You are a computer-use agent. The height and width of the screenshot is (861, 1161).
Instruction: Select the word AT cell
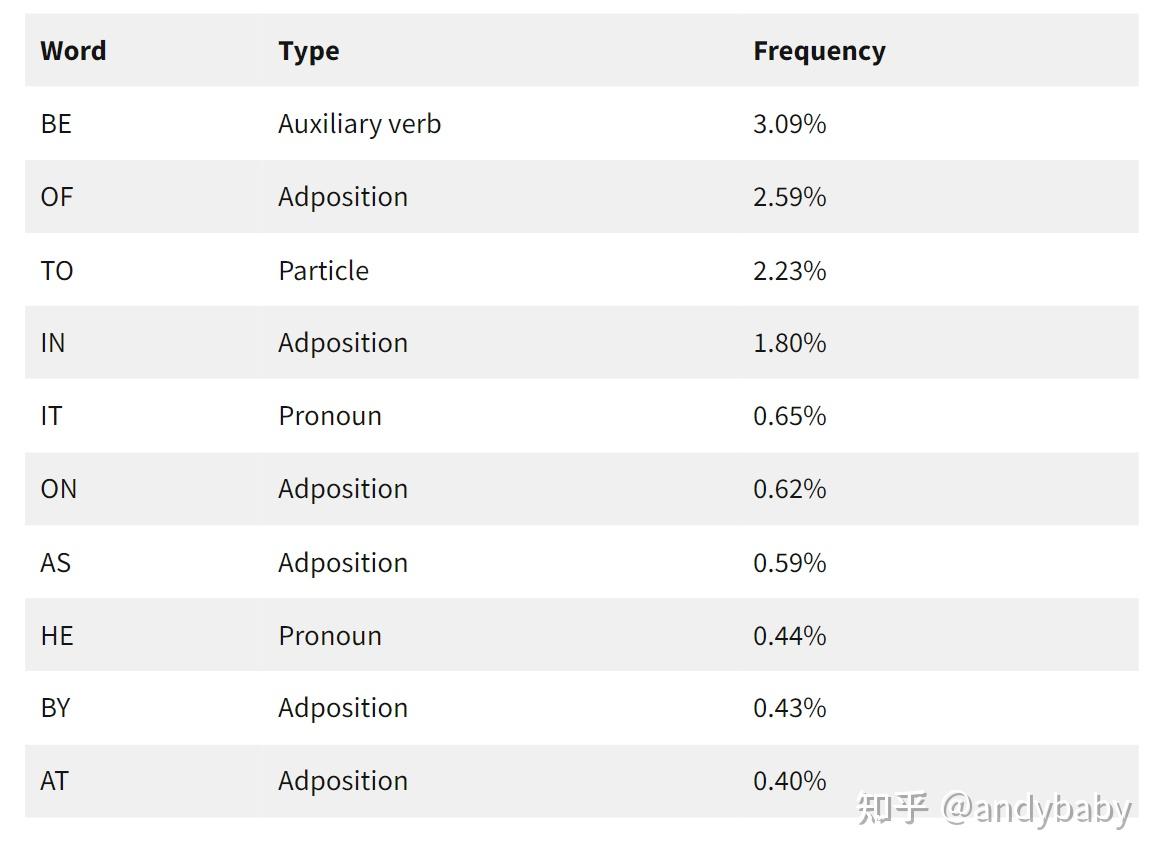coord(55,781)
